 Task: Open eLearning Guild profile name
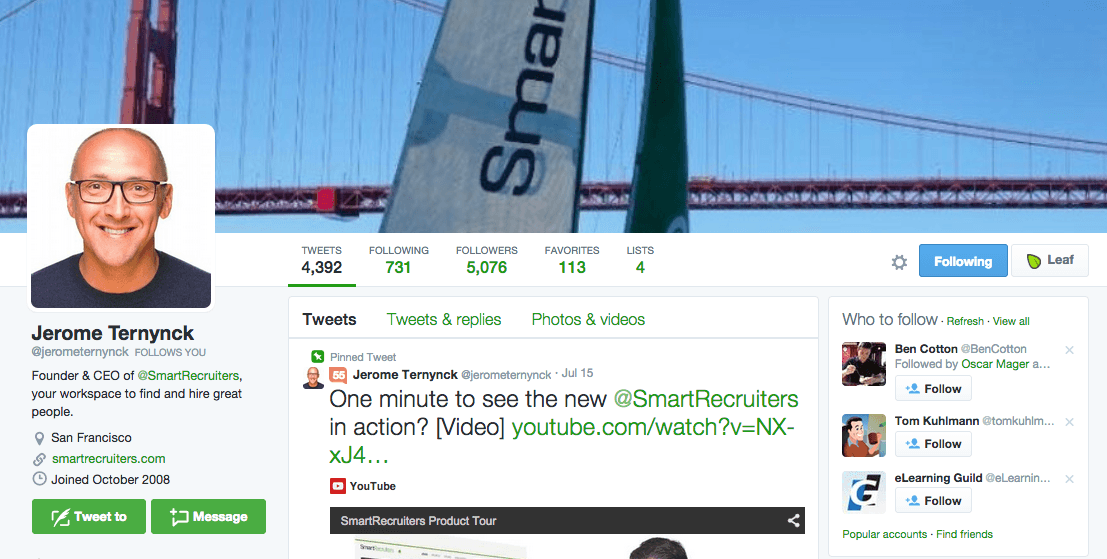point(938,478)
